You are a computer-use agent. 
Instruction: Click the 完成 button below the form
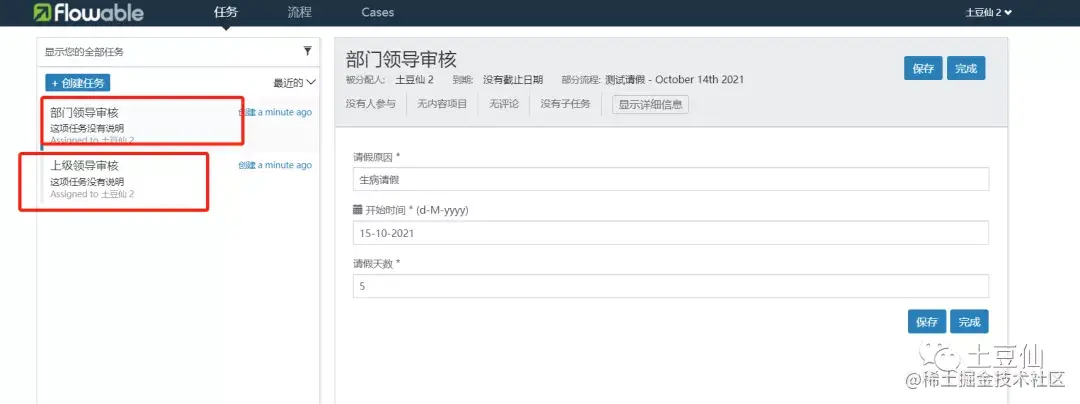(969, 321)
